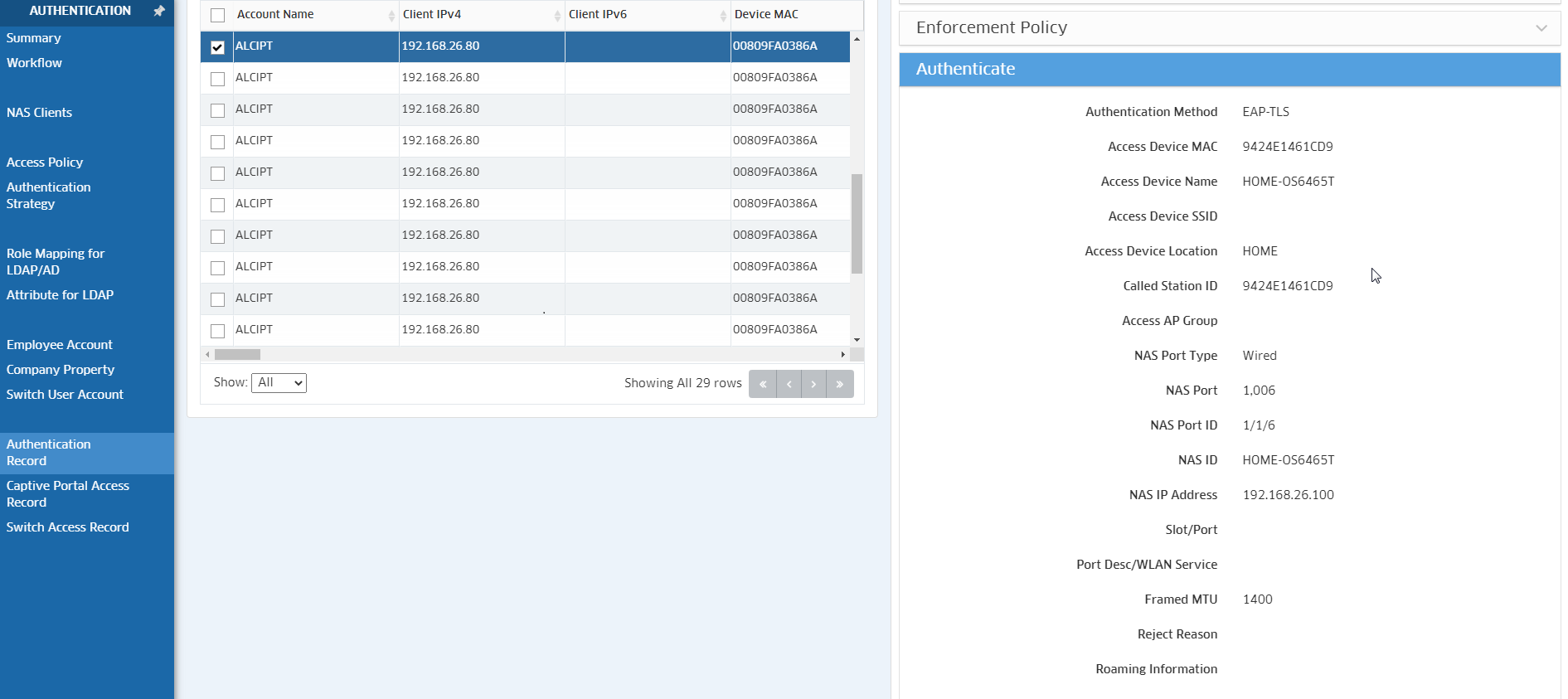Go to the first page of results
This screenshot has height=699, width=1568.
[762, 384]
